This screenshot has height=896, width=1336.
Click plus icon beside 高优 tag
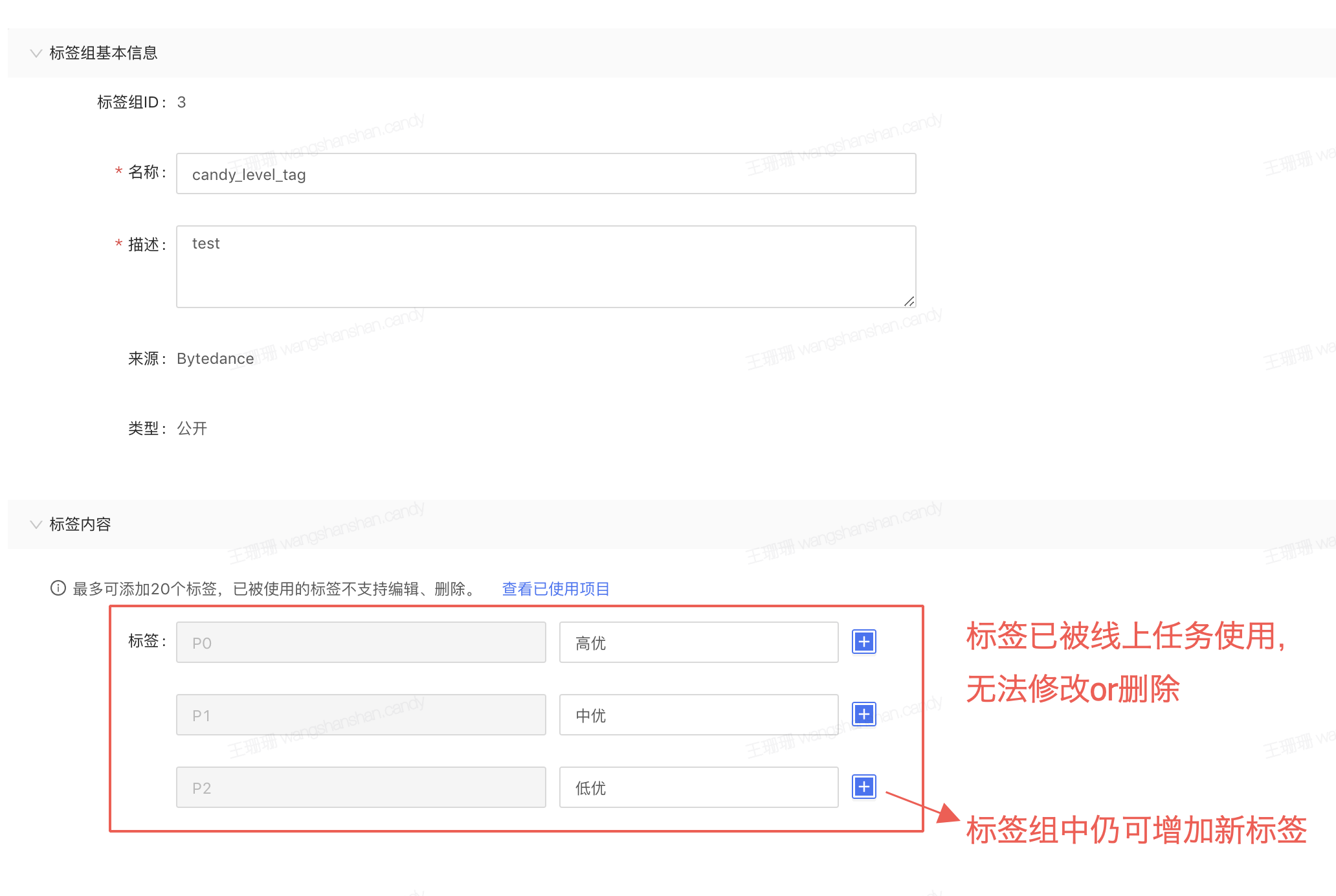pyautogui.click(x=863, y=642)
